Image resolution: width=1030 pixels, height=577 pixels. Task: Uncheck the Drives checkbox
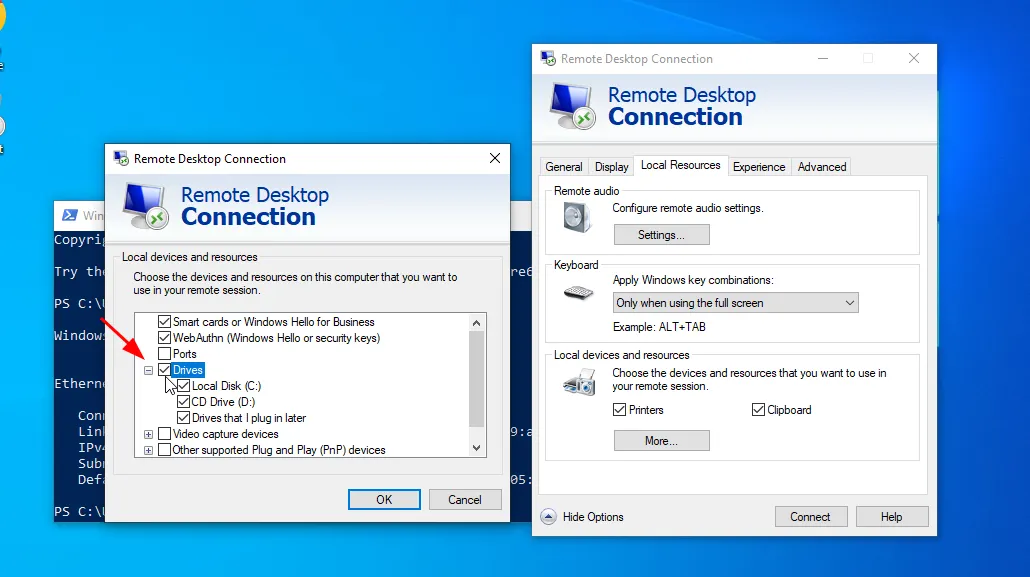[164, 370]
